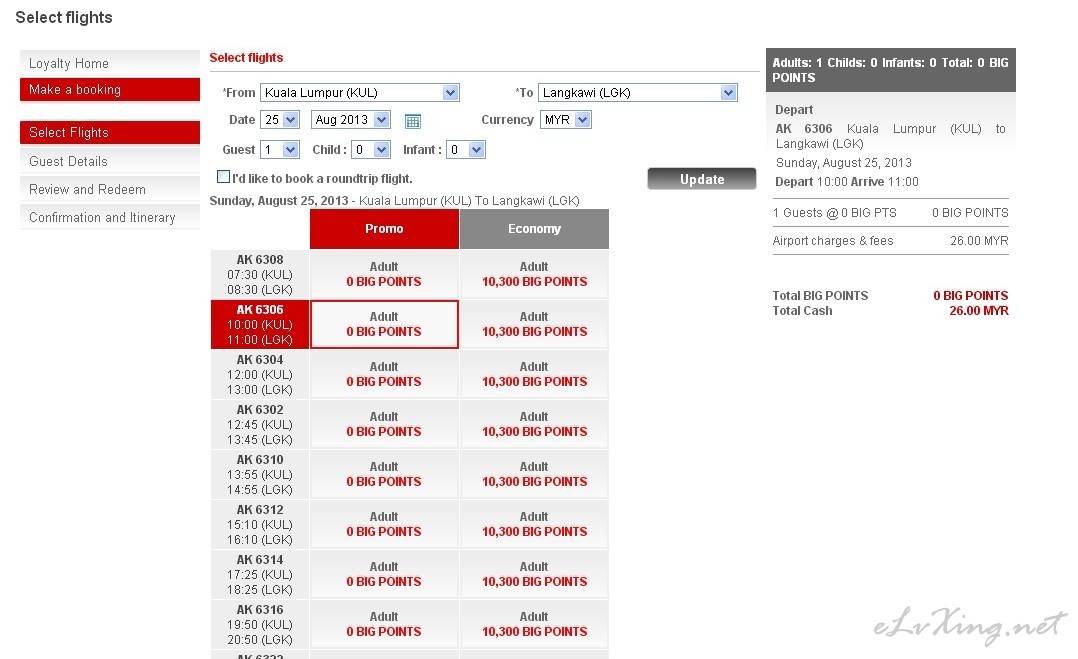This screenshot has height=659, width=1078.
Task: Select Economy fare for flight AK 6310
Action: [534, 474]
